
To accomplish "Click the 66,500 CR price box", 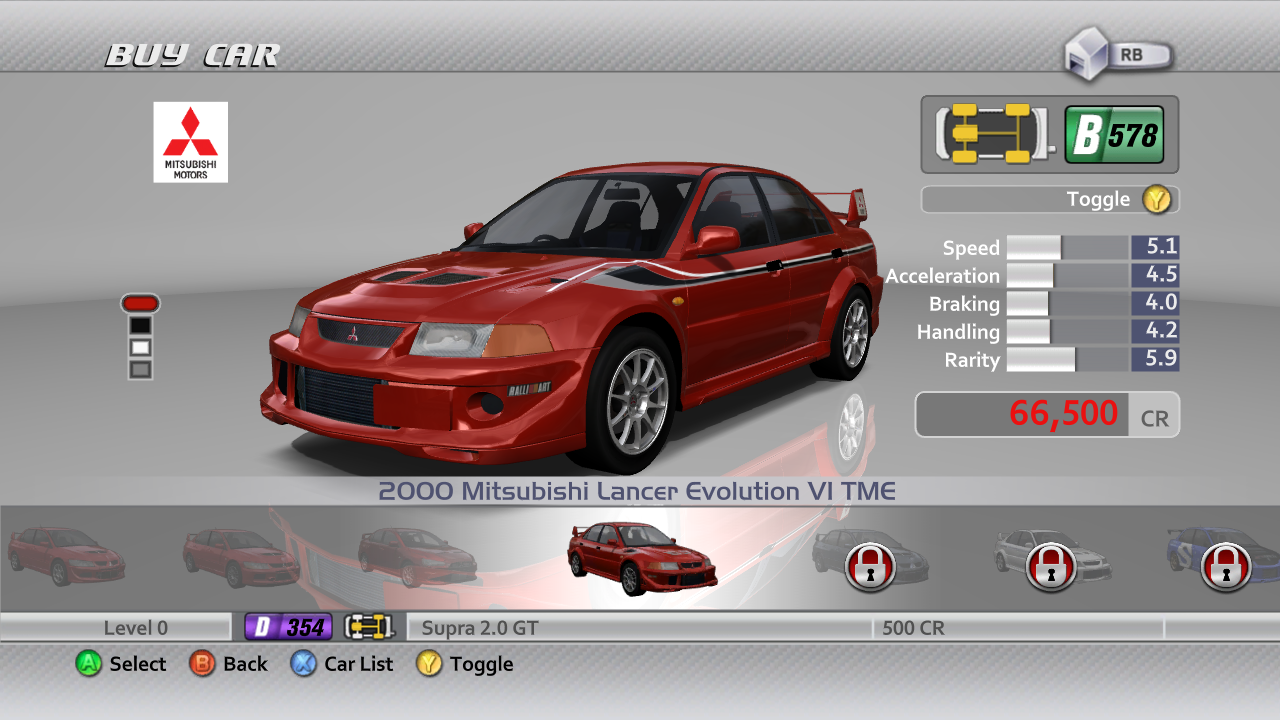I will click(x=1047, y=414).
